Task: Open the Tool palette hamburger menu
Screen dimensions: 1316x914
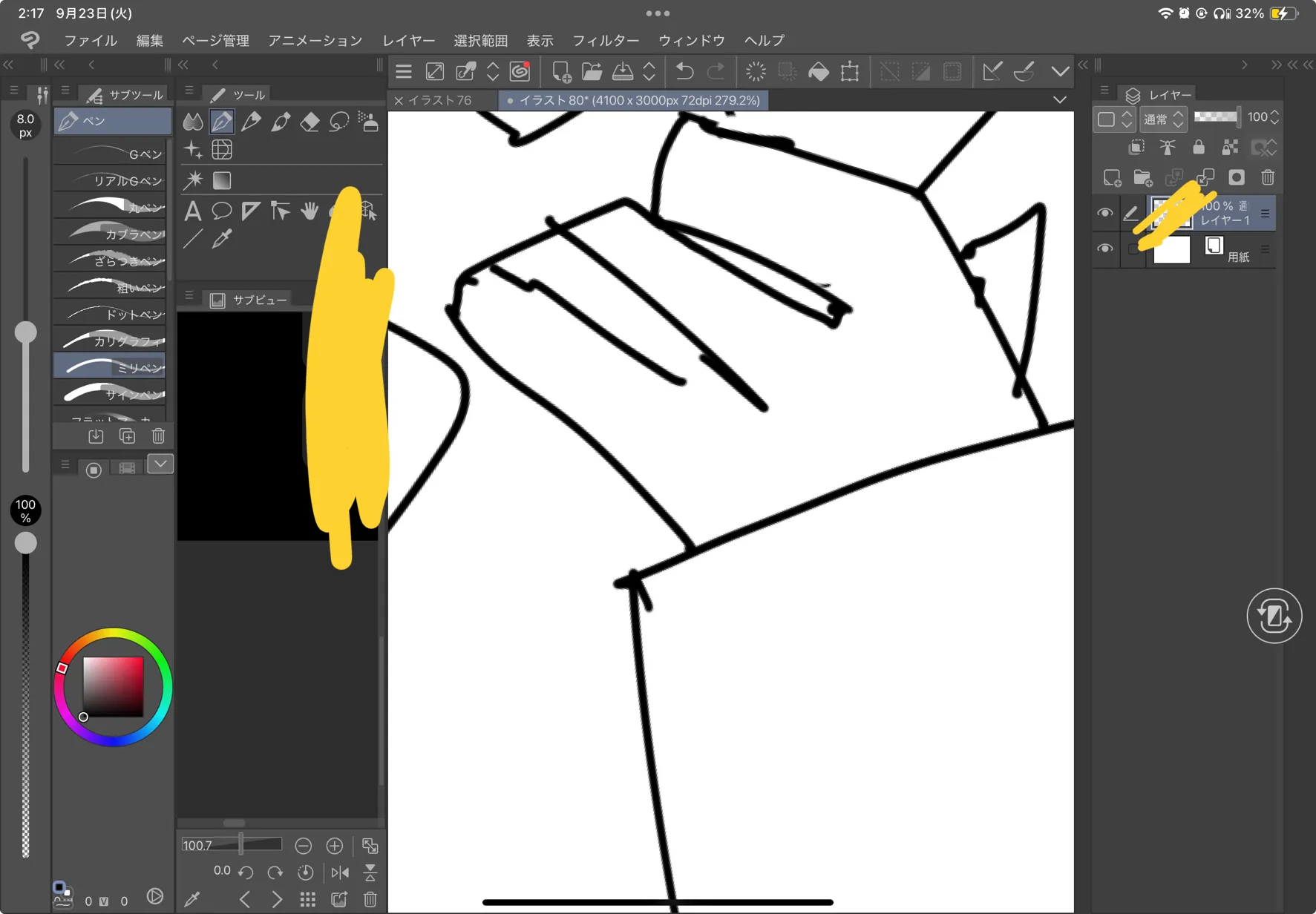Action: [x=189, y=91]
